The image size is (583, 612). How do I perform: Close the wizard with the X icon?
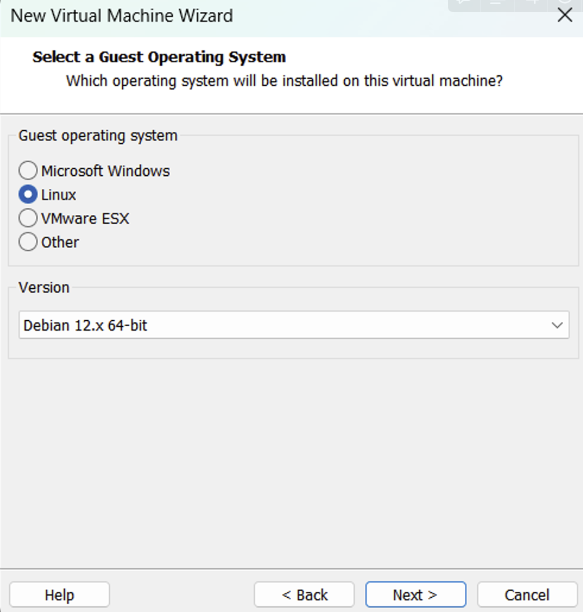[565, 16]
